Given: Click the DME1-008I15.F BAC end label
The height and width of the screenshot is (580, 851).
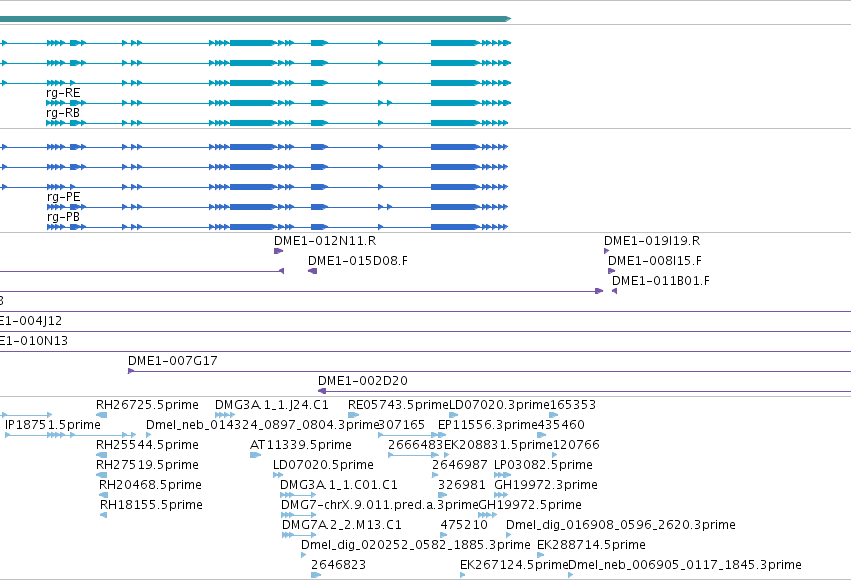Looking at the screenshot, I should pyautogui.click(x=655, y=261).
